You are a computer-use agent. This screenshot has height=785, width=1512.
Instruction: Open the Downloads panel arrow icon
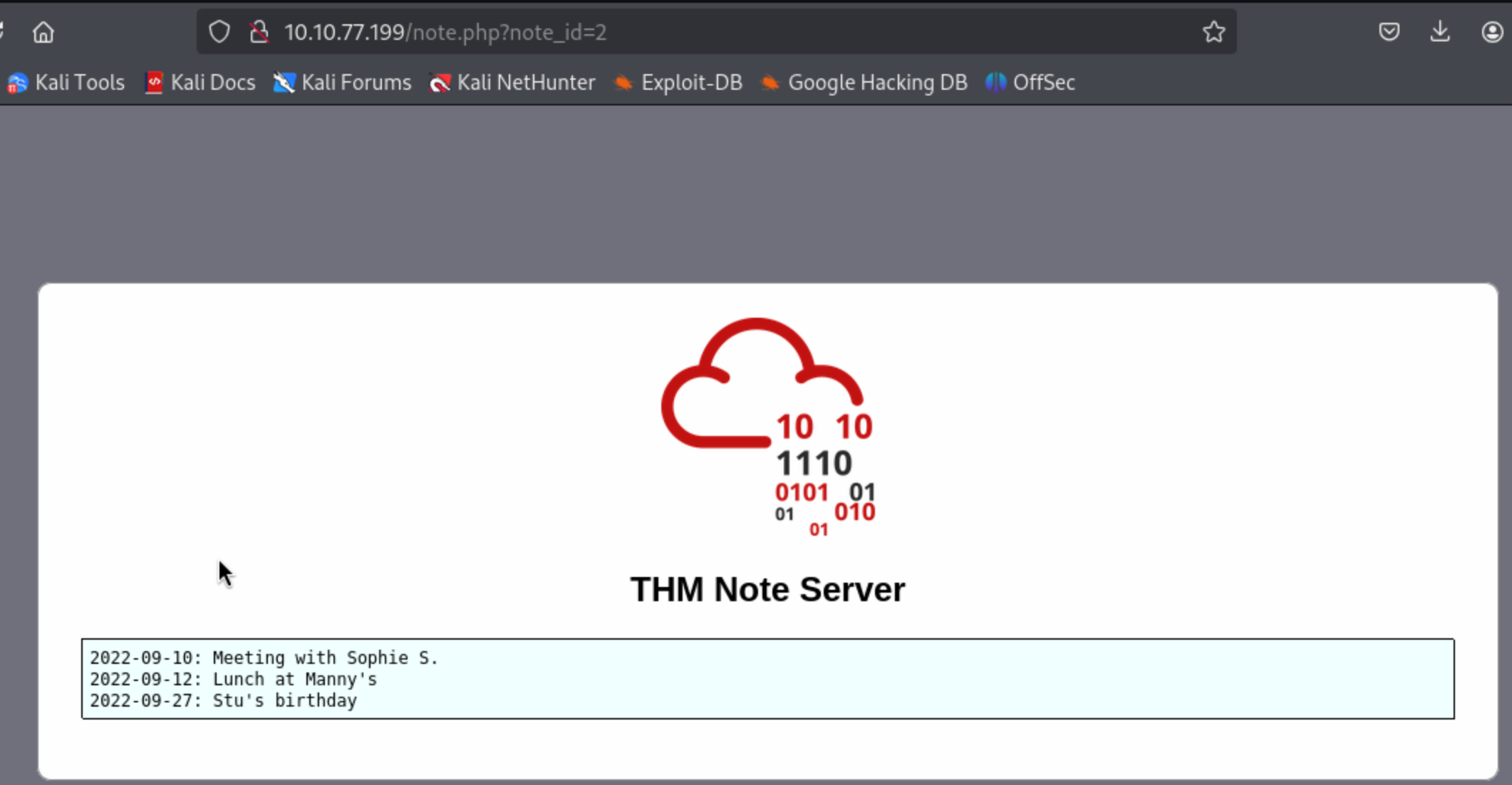(x=1440, y=32)
